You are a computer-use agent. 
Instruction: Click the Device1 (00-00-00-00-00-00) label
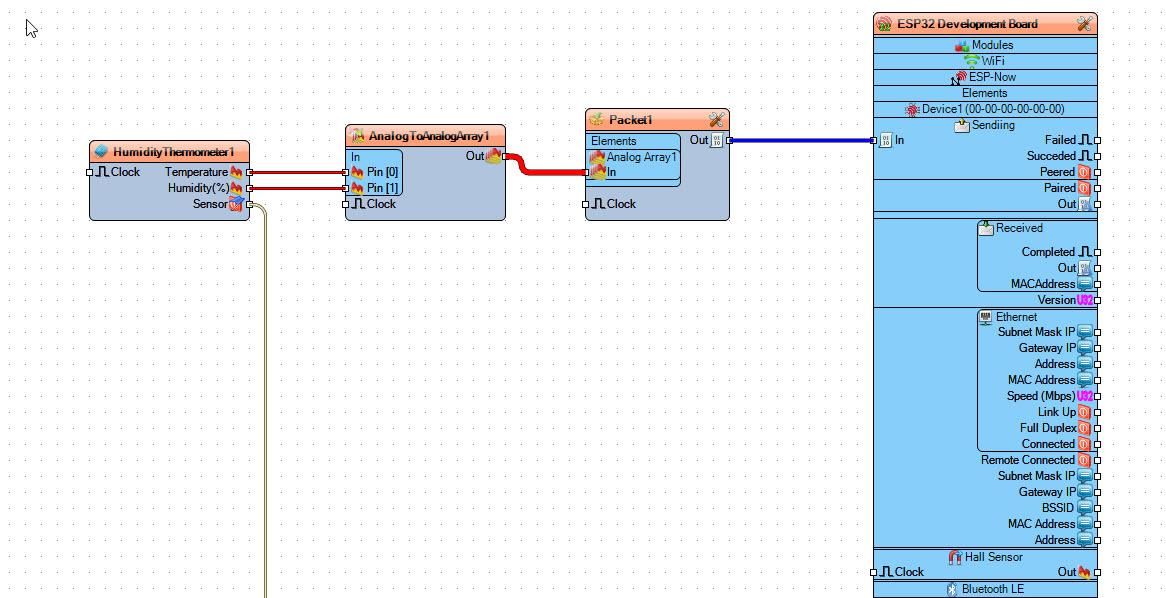[x=993, y=109]
